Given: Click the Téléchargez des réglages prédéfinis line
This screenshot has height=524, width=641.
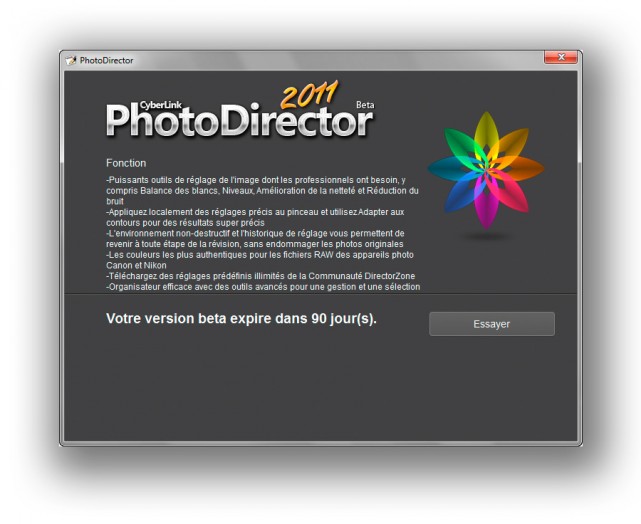Looking at the screenshot, I should tap(261, 276).
